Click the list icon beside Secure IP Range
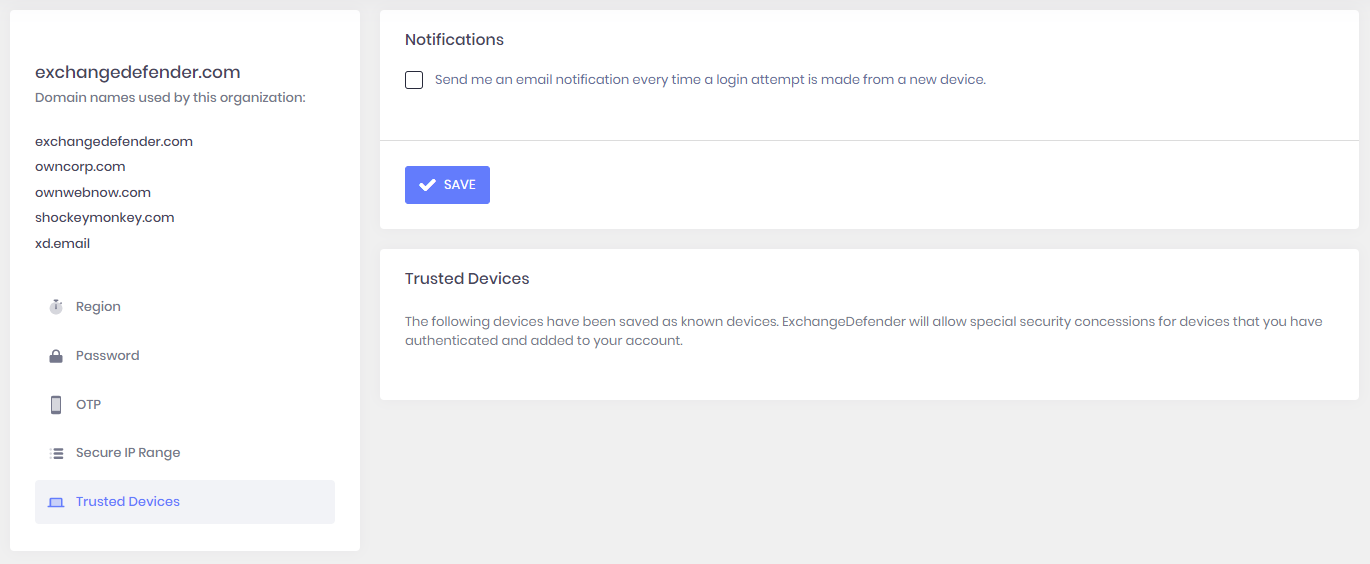1370x564 pixels. coord(56,453)
